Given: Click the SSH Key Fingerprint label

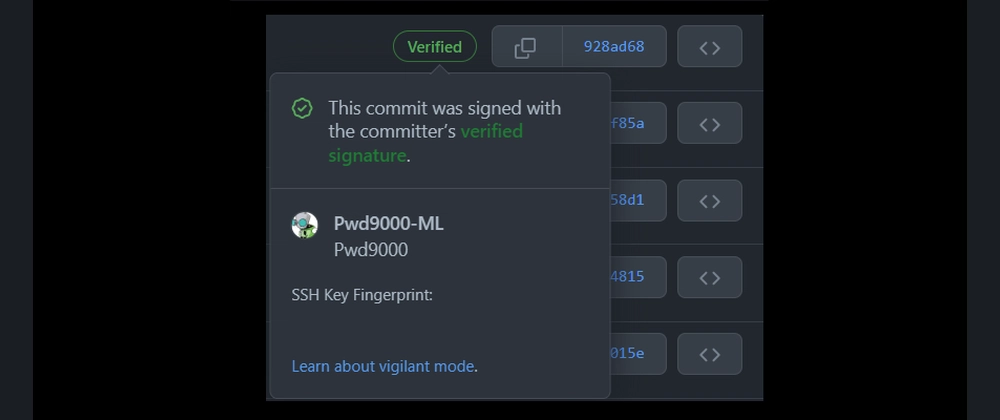Looking at the screenshot, I should [362, 295].
